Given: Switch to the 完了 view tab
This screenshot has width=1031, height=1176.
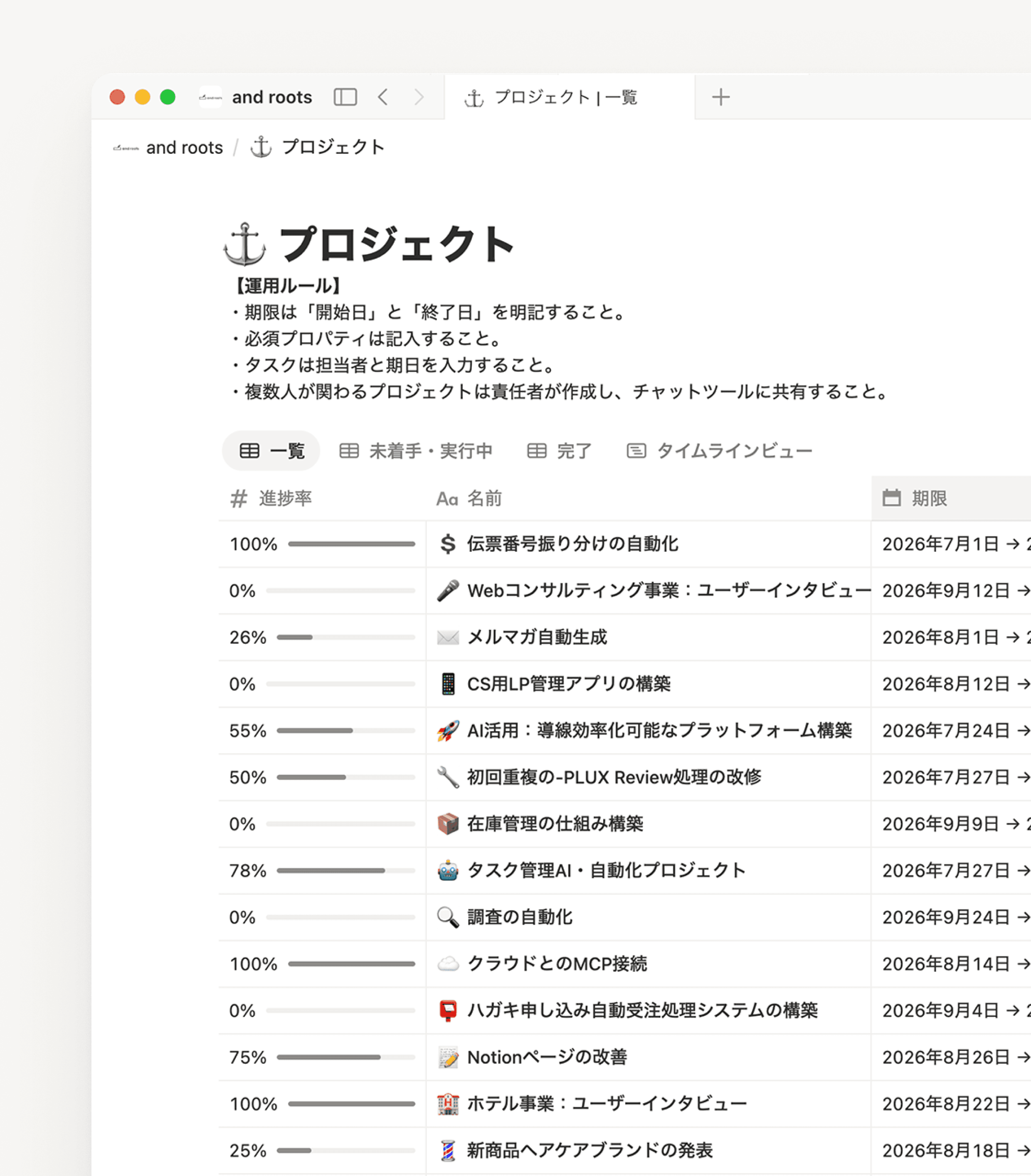Looking at the screenshot, I should (559, 450).
